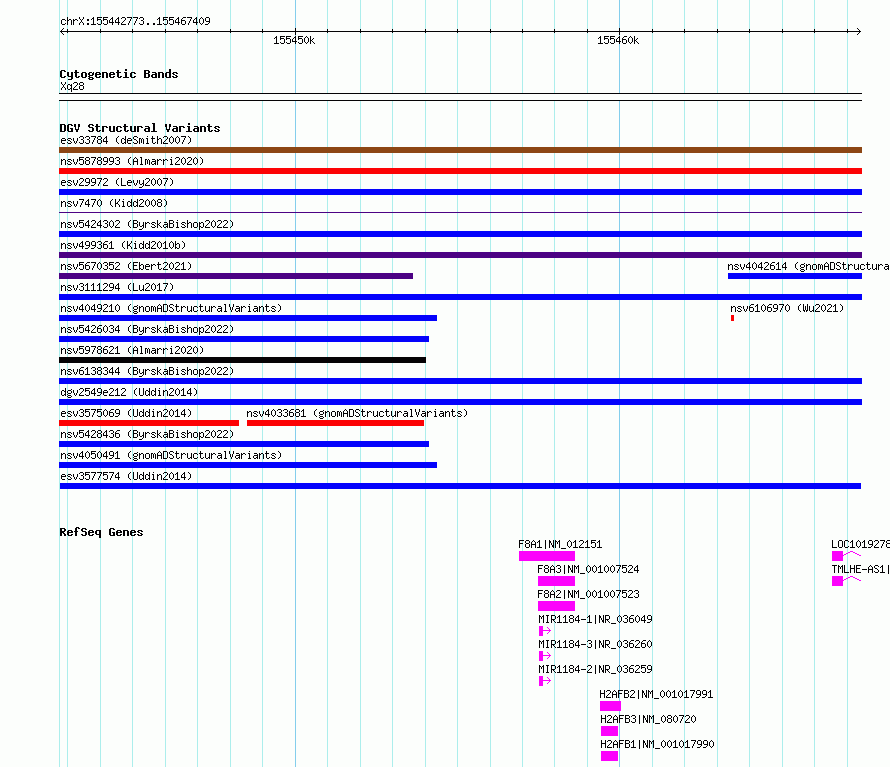Select the purple nsv499361 variant bar

pyautogui.click(x=460, y=255)
